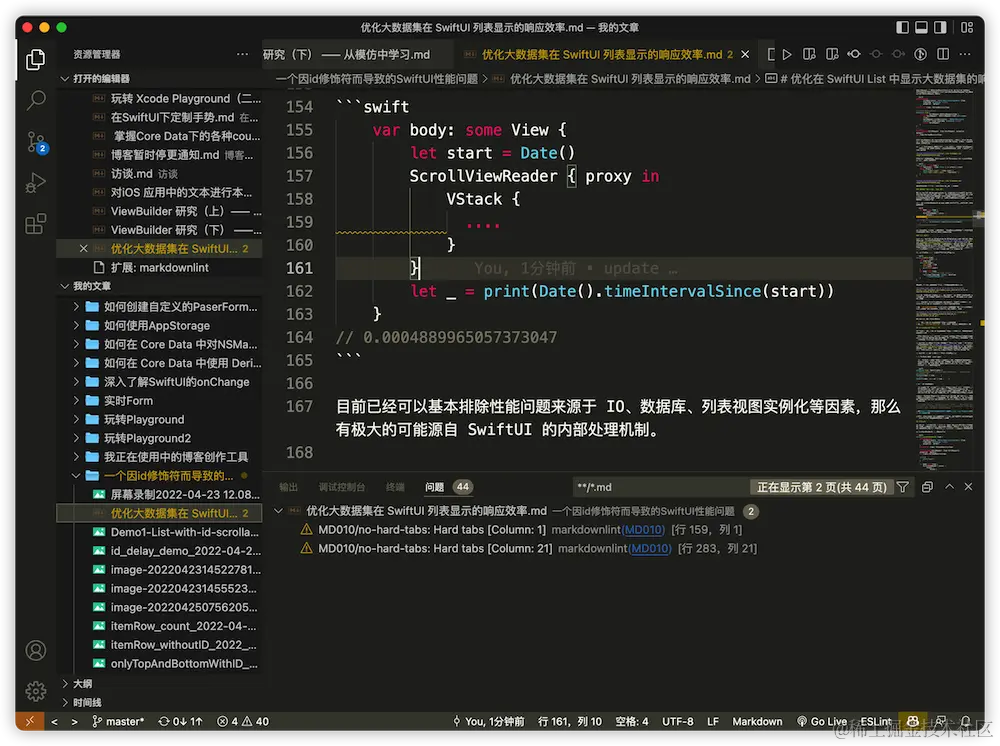The image size is (1000, 746).
Task: Open Preview to the Side icon
Action: click(810, 55)
